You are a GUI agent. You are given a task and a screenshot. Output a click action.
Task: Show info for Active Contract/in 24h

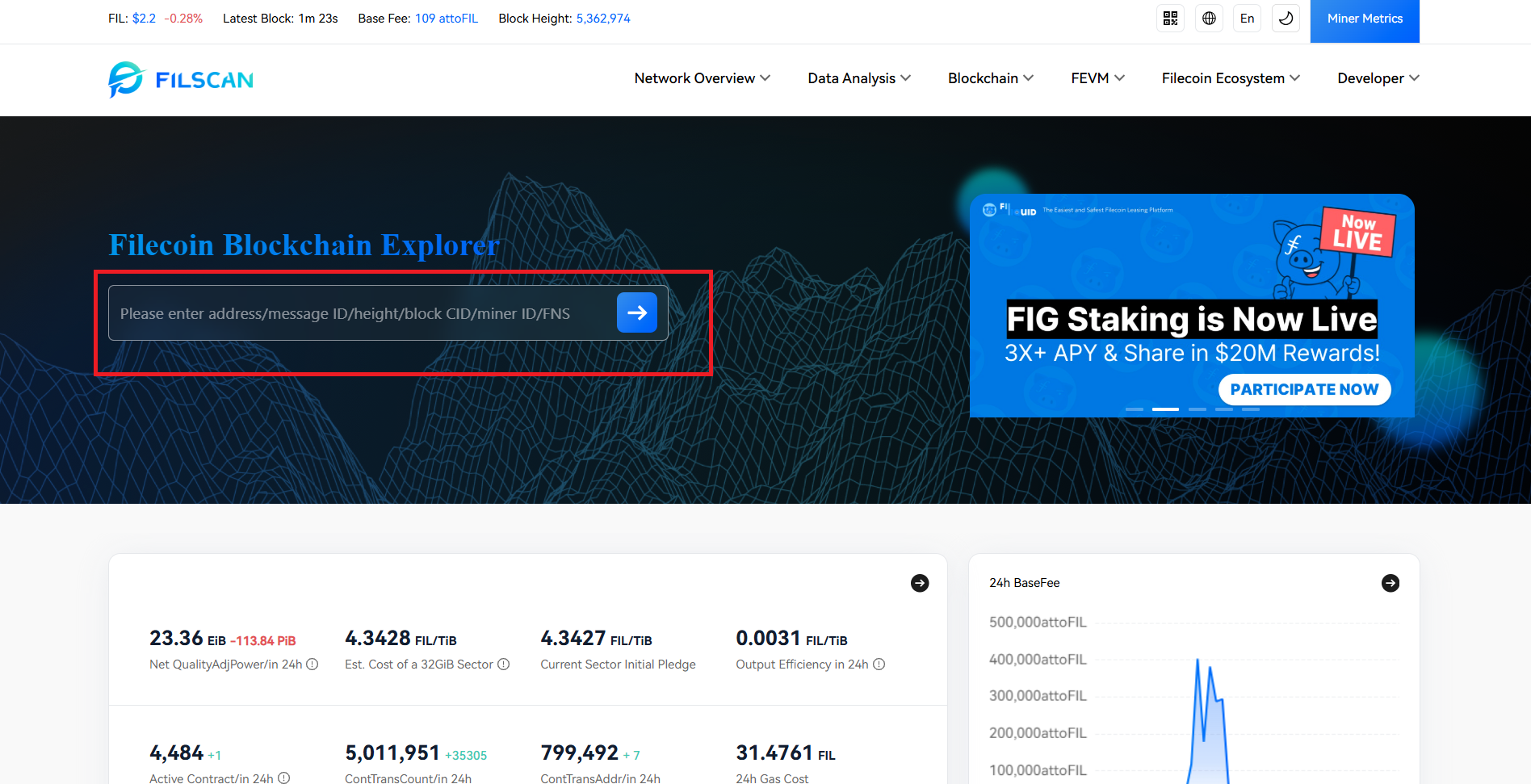pyautogui.click(x=284, y=778)
